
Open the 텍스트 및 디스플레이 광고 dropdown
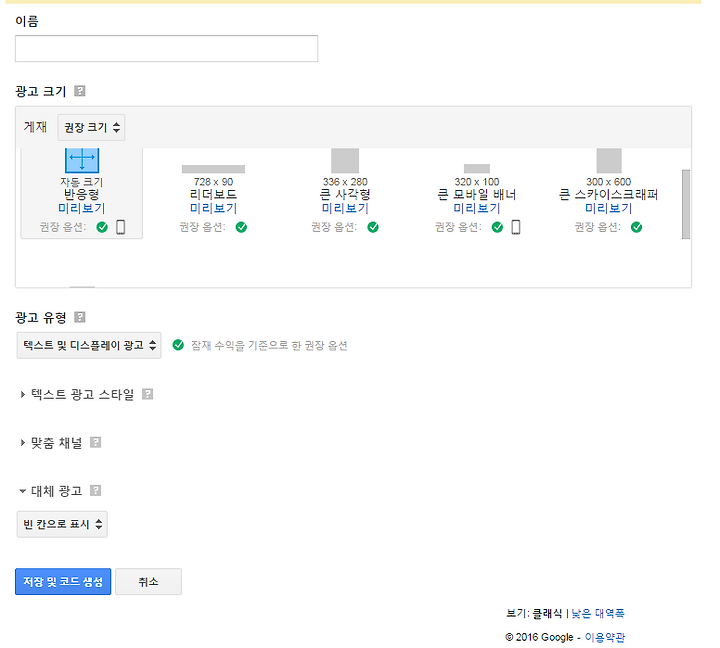(x=89, y=345)
